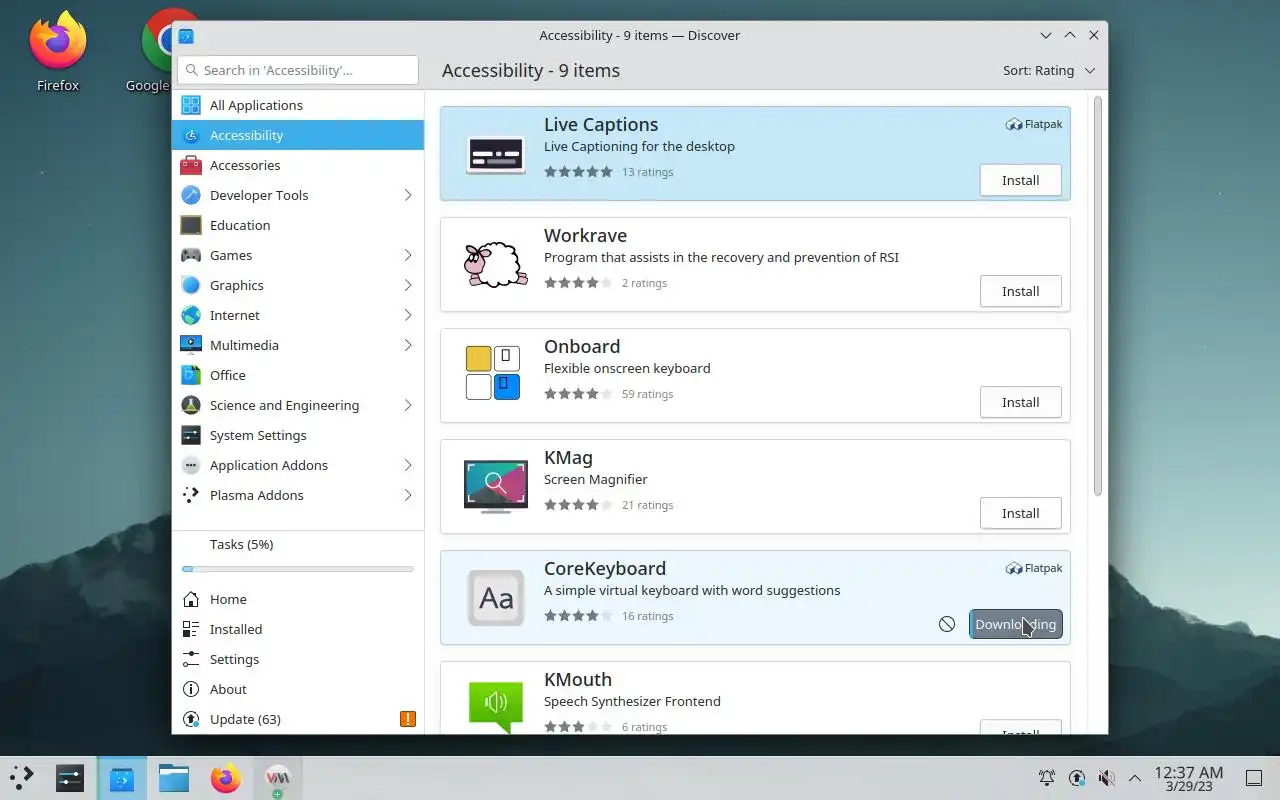Expand the Internet category arrow

408,315
